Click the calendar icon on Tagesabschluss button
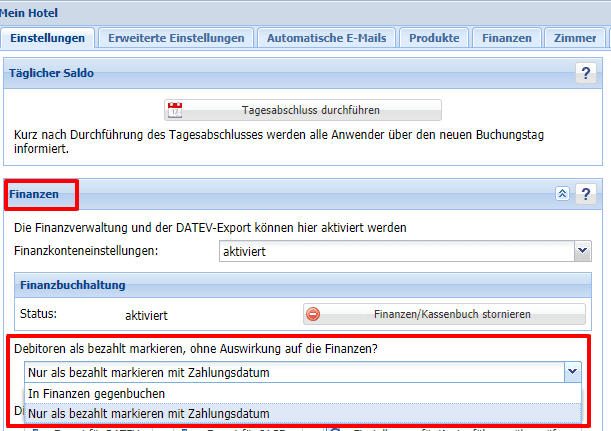The width and height of the screenshot is (611, 431). tap(176, 110)
